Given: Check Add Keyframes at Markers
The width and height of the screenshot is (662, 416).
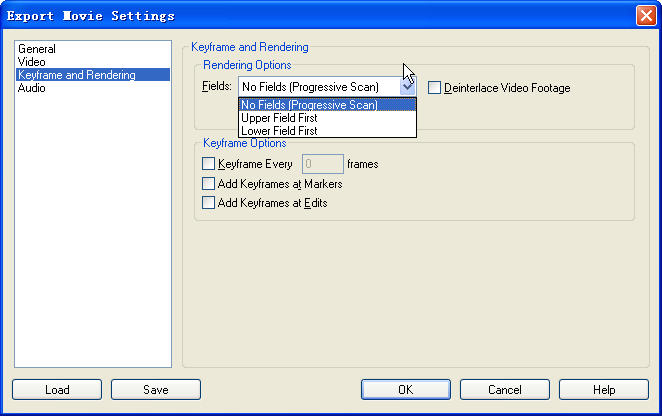Looking at the screenshot, I should click(209, 184).
